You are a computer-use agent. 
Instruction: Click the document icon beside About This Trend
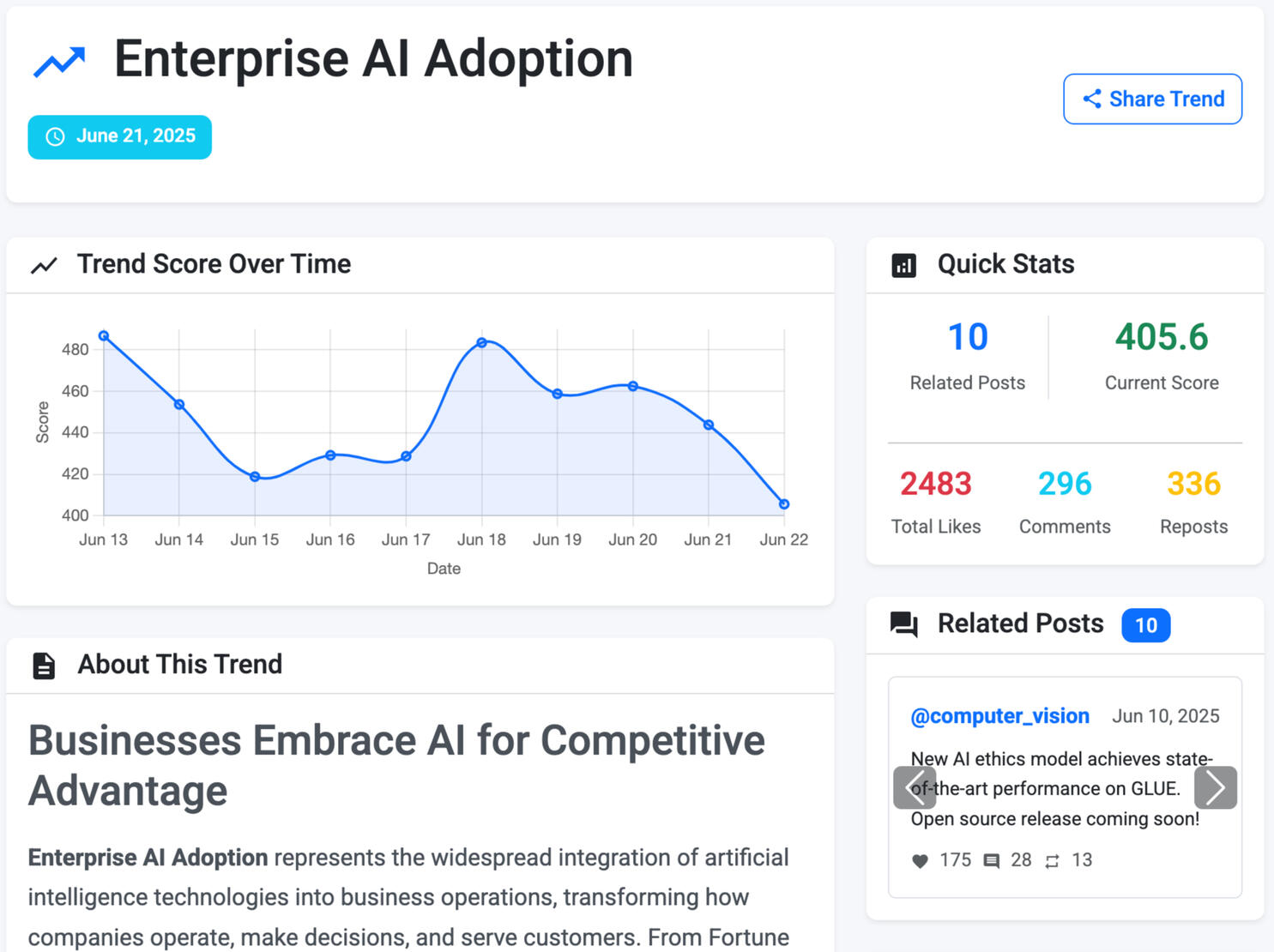[x=44, y=665]
